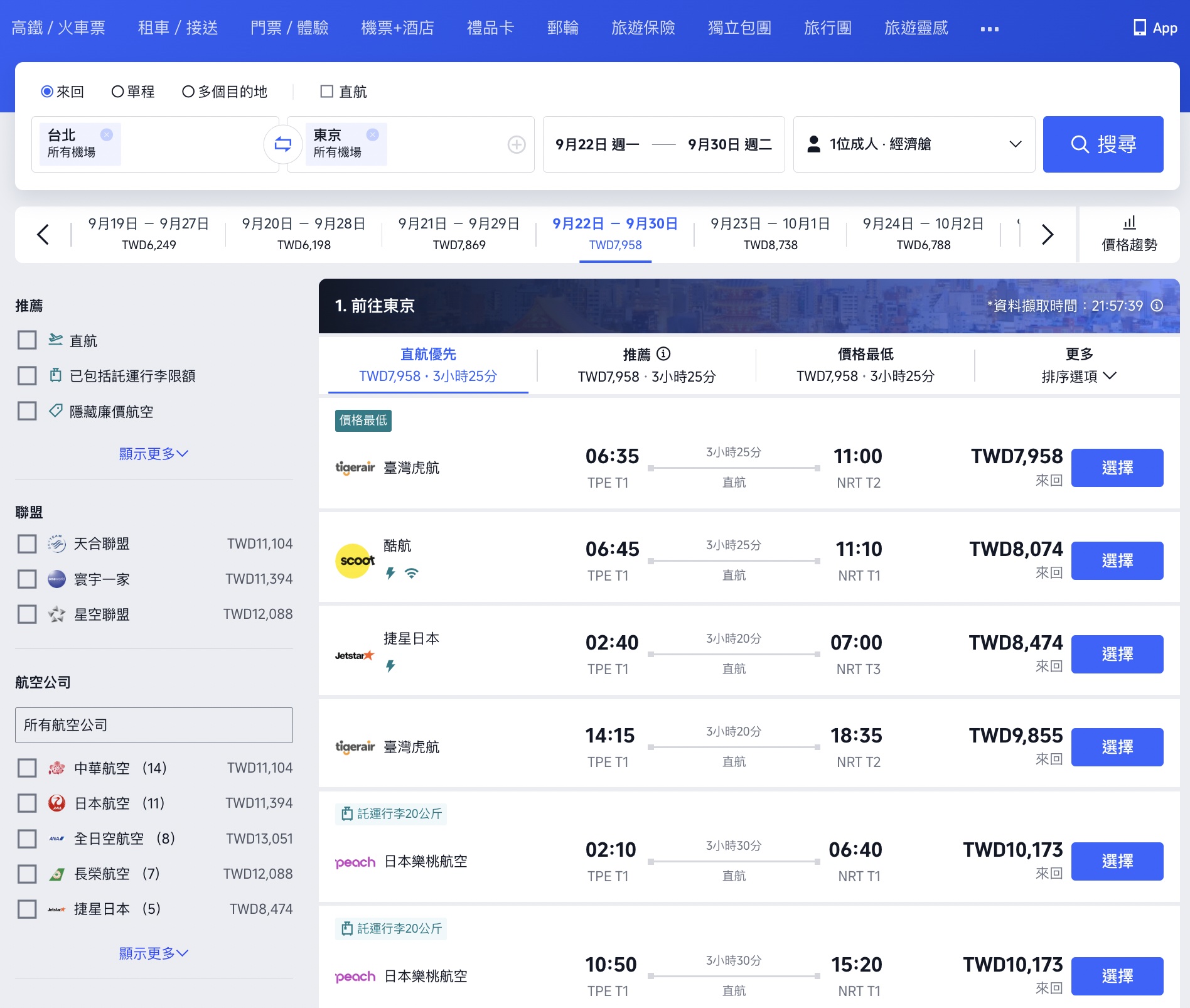This screenshot has width=1190, height=1008.
Task: Check the 捷星日本 airline filter
Action: pyautogui.click(x=27, y=909)
